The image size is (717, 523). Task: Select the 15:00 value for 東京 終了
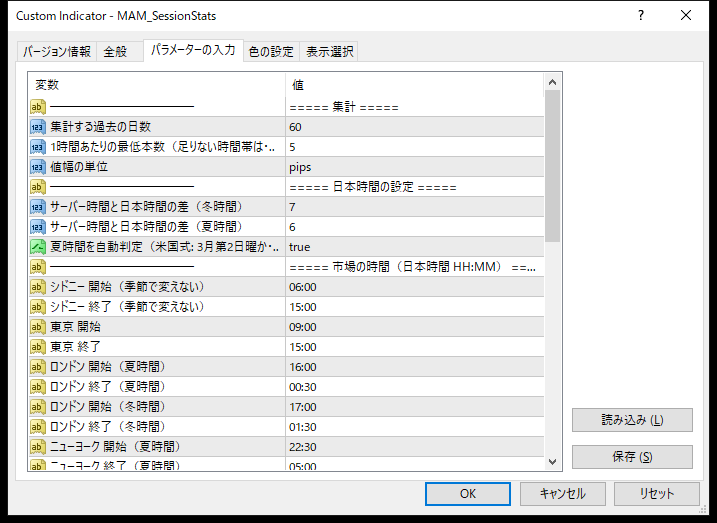coord(415,347)
